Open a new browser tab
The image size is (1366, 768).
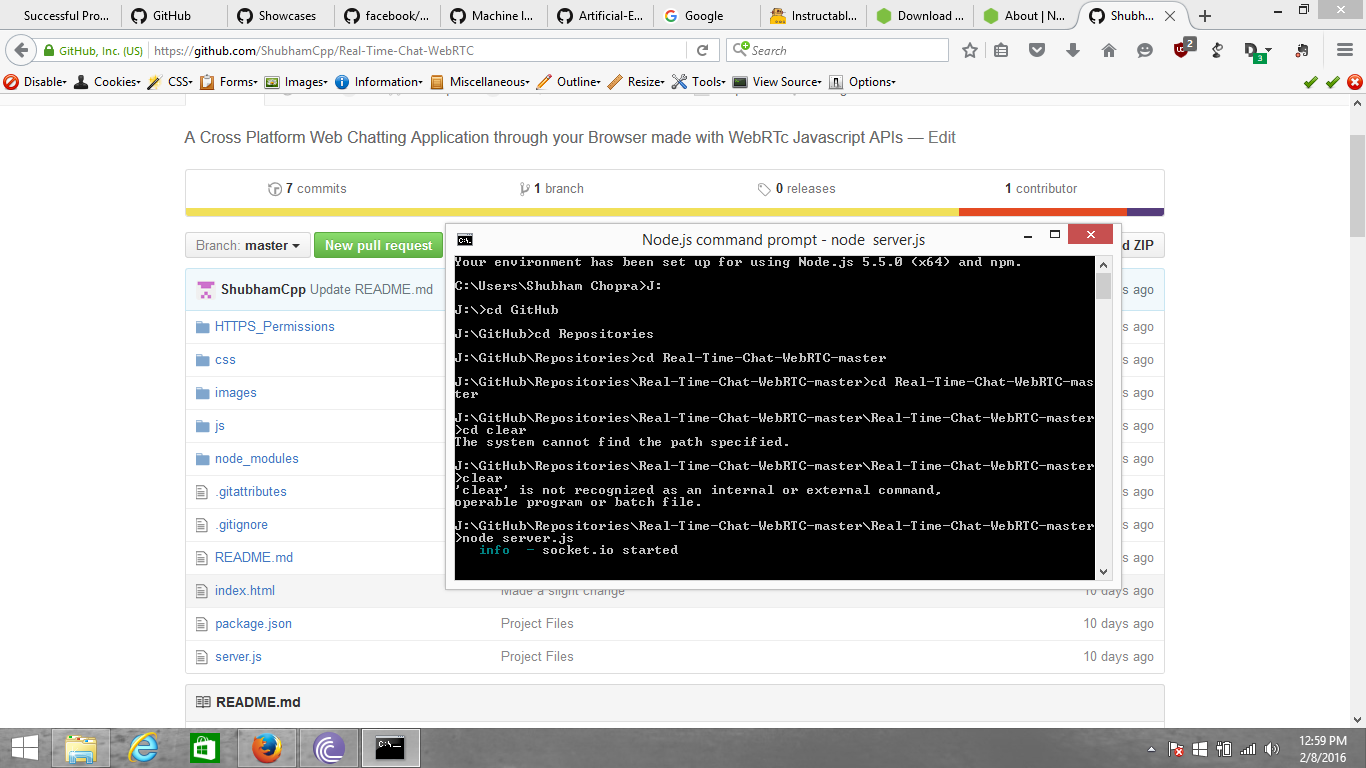click(1205, 16)
